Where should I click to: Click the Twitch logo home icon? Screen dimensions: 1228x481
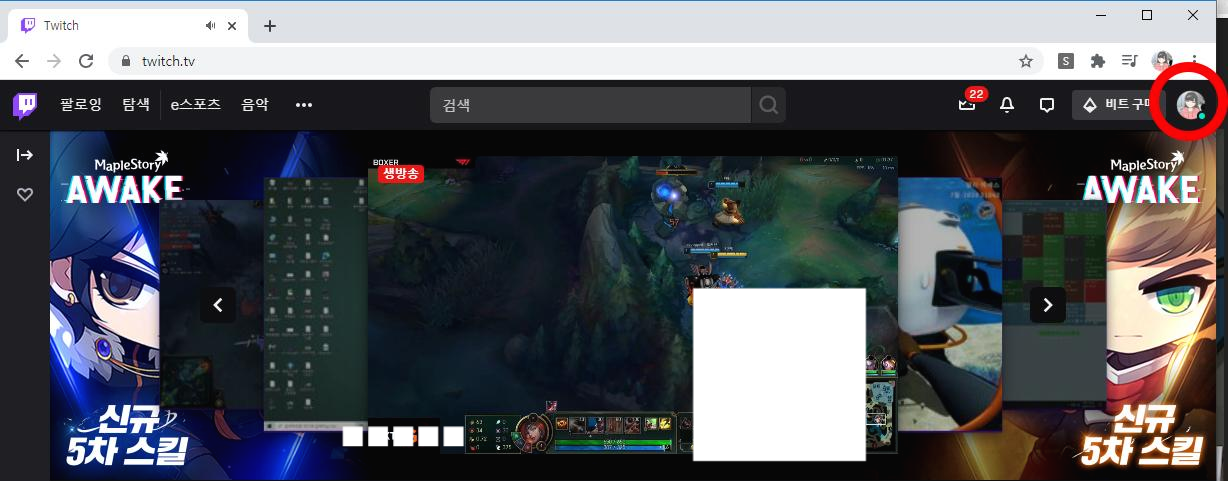pos(25,105)
